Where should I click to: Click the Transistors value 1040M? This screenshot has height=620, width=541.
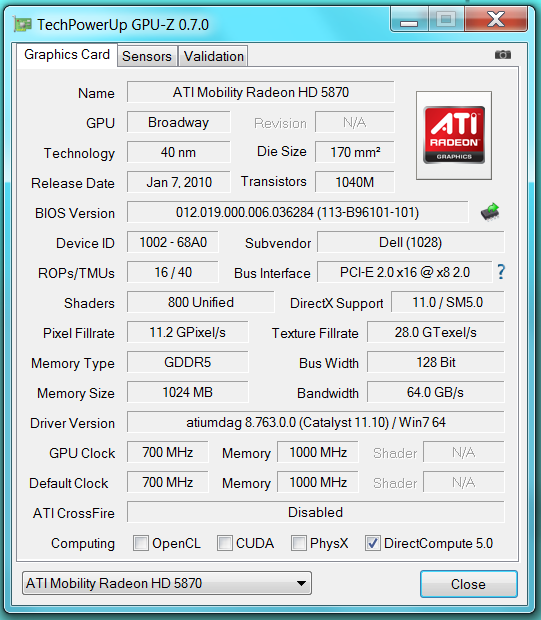pos(355,182)
